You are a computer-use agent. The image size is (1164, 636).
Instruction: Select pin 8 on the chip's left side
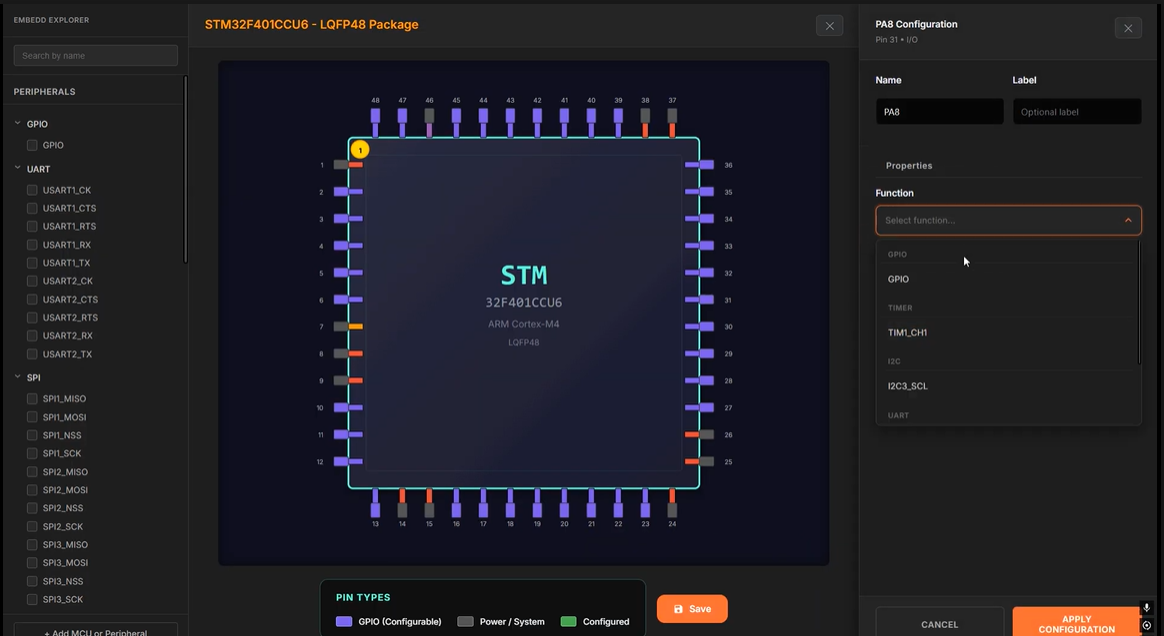click(347, 353)
